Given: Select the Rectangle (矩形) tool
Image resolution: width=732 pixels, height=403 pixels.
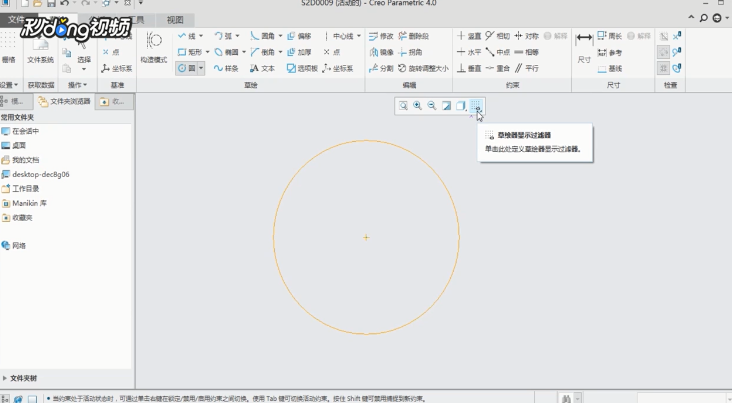Looking at the screenshot, I should coord(190,52).
